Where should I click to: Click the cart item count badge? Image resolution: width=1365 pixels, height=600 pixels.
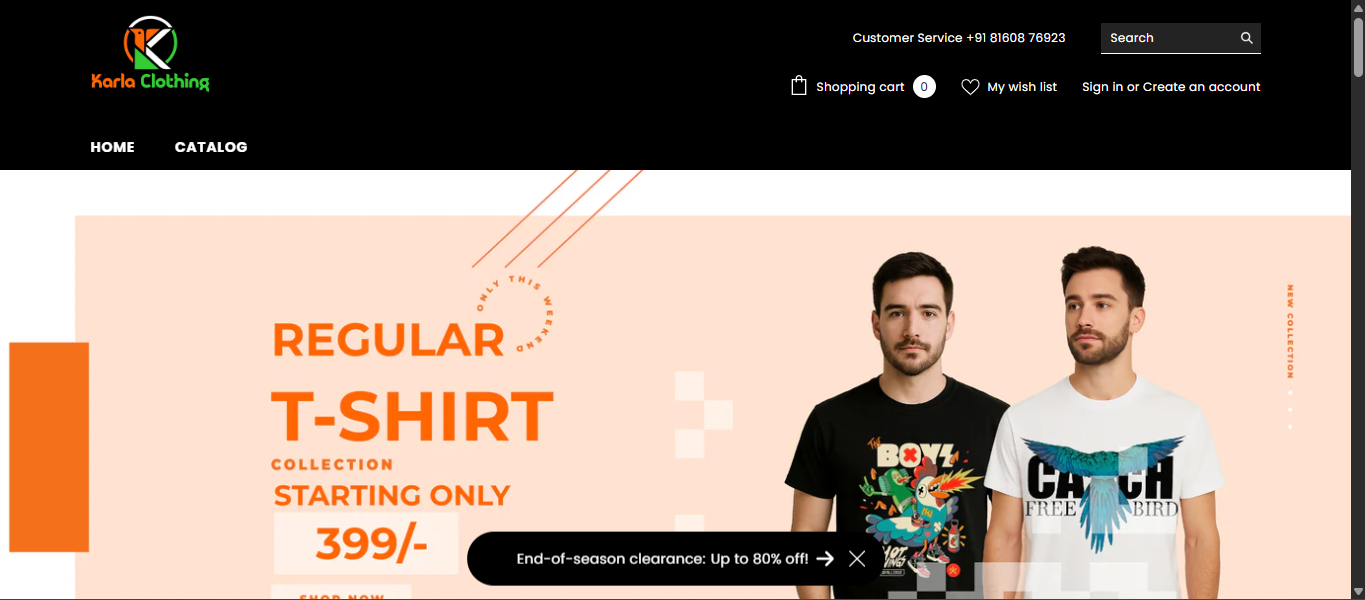tap(924, 87)
